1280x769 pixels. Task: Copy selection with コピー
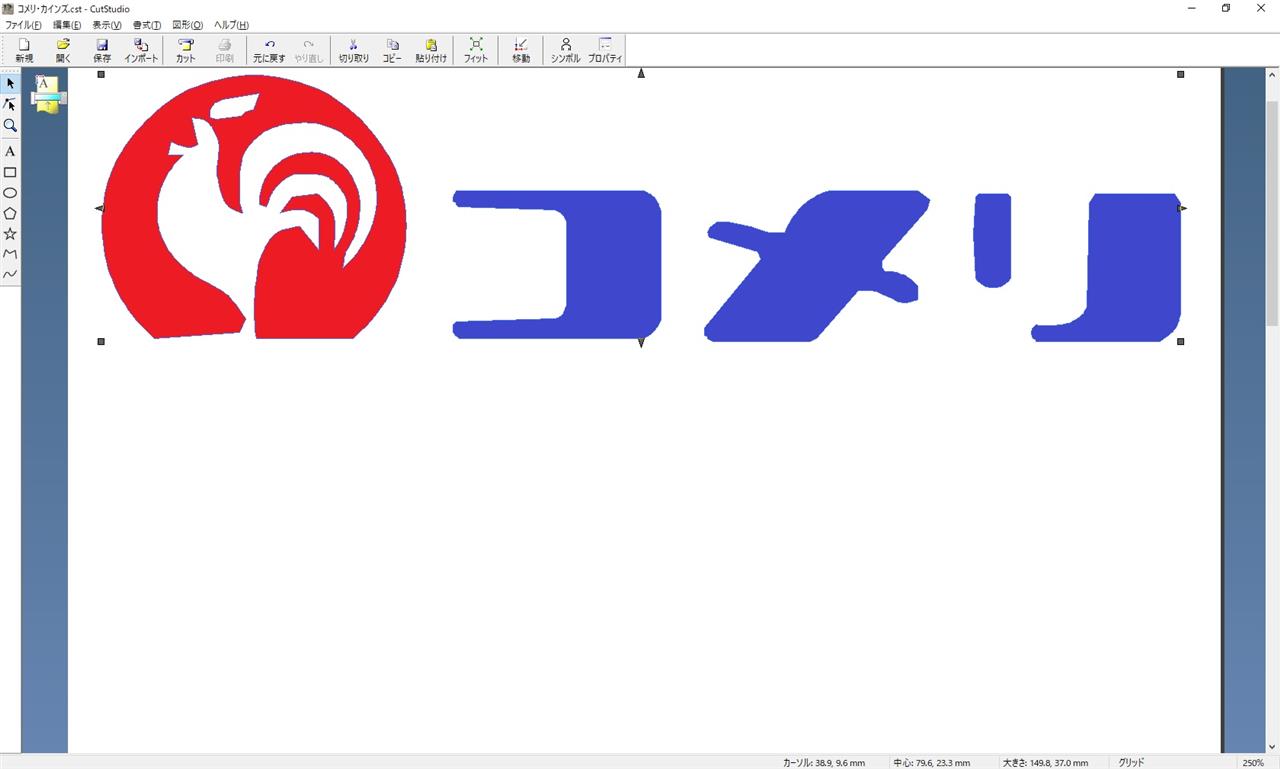coord(392,50)
